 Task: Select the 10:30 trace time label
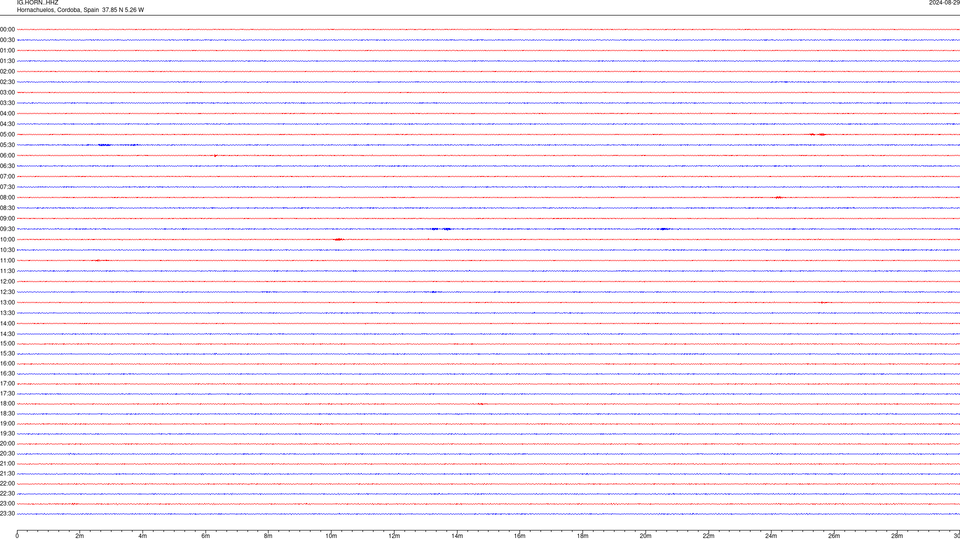click(7, 250)
